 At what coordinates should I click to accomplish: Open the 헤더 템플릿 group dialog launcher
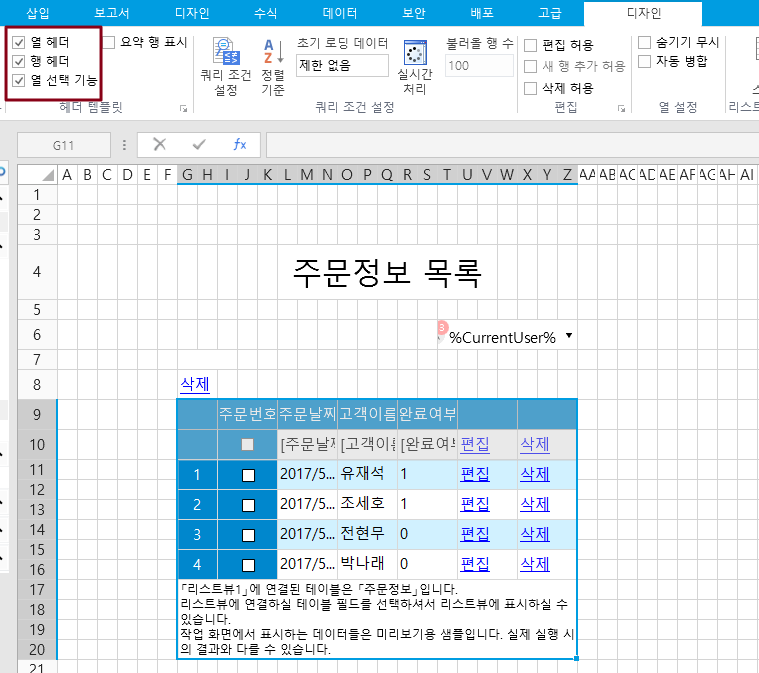pos(183,108)
